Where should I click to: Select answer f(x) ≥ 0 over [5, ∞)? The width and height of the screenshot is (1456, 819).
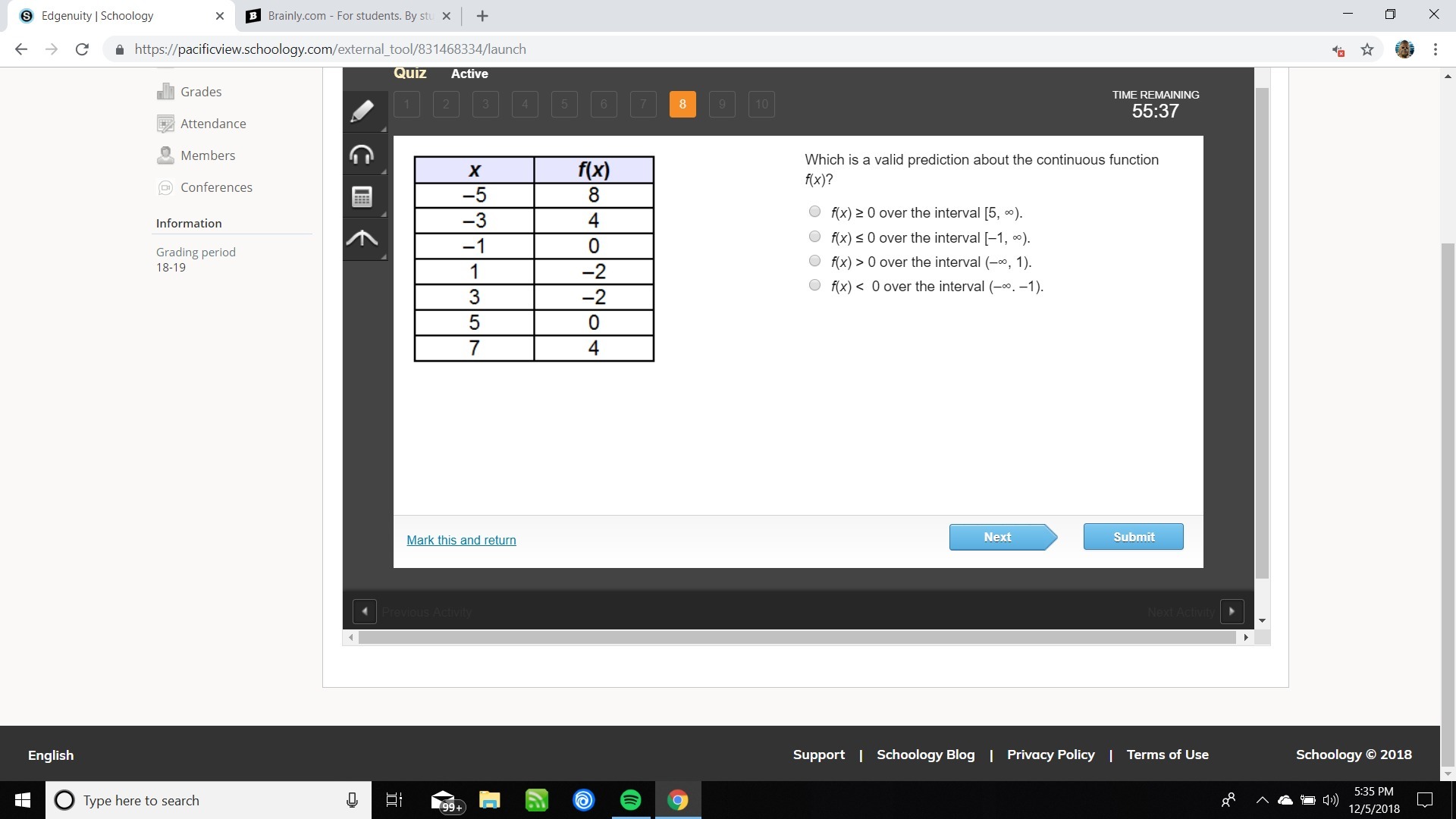pos(814,212)
